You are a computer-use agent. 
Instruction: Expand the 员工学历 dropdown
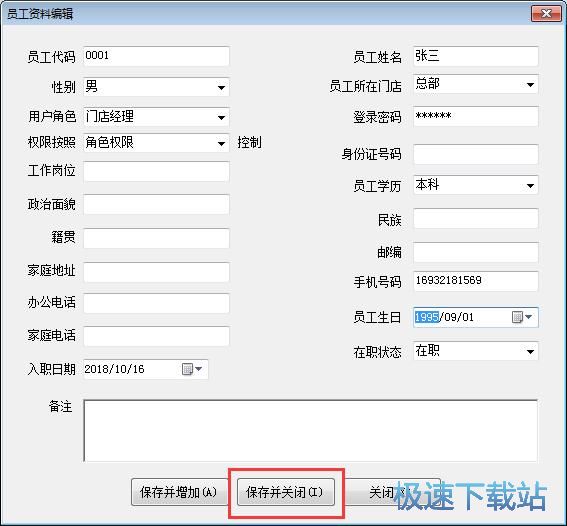coord(530,185)
